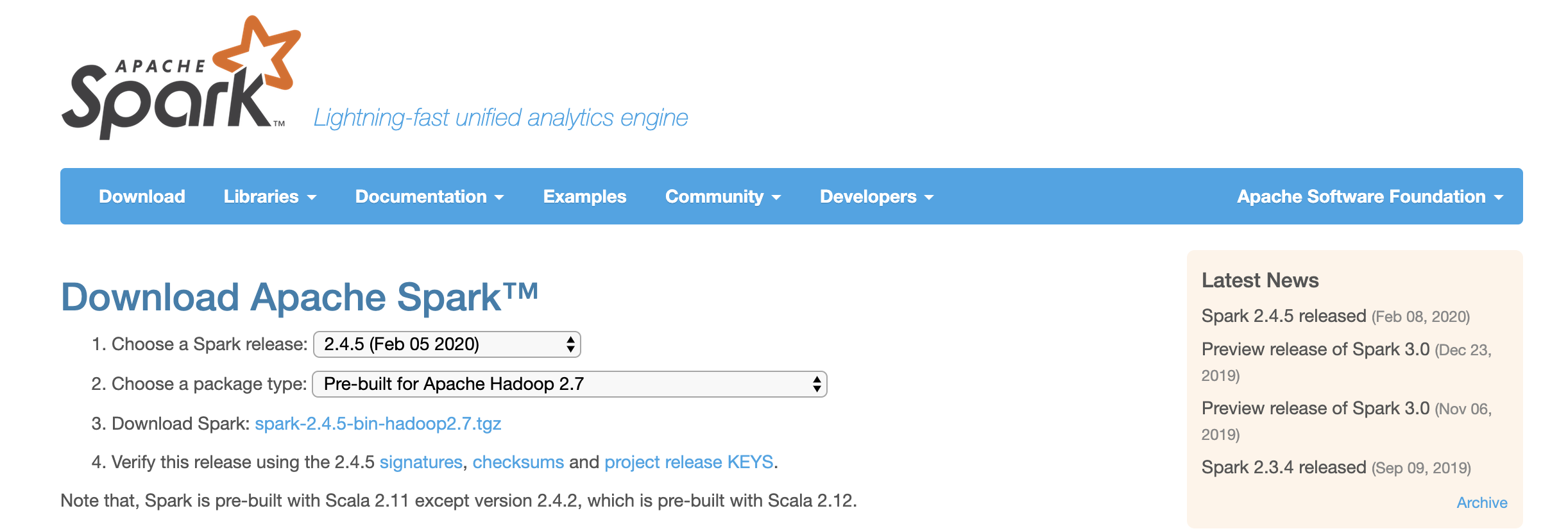Image resolution: width=1568 pixels, height=531 pixels.
Task: Open the Spark release version dropdown
Action: [x=447, y=344]
